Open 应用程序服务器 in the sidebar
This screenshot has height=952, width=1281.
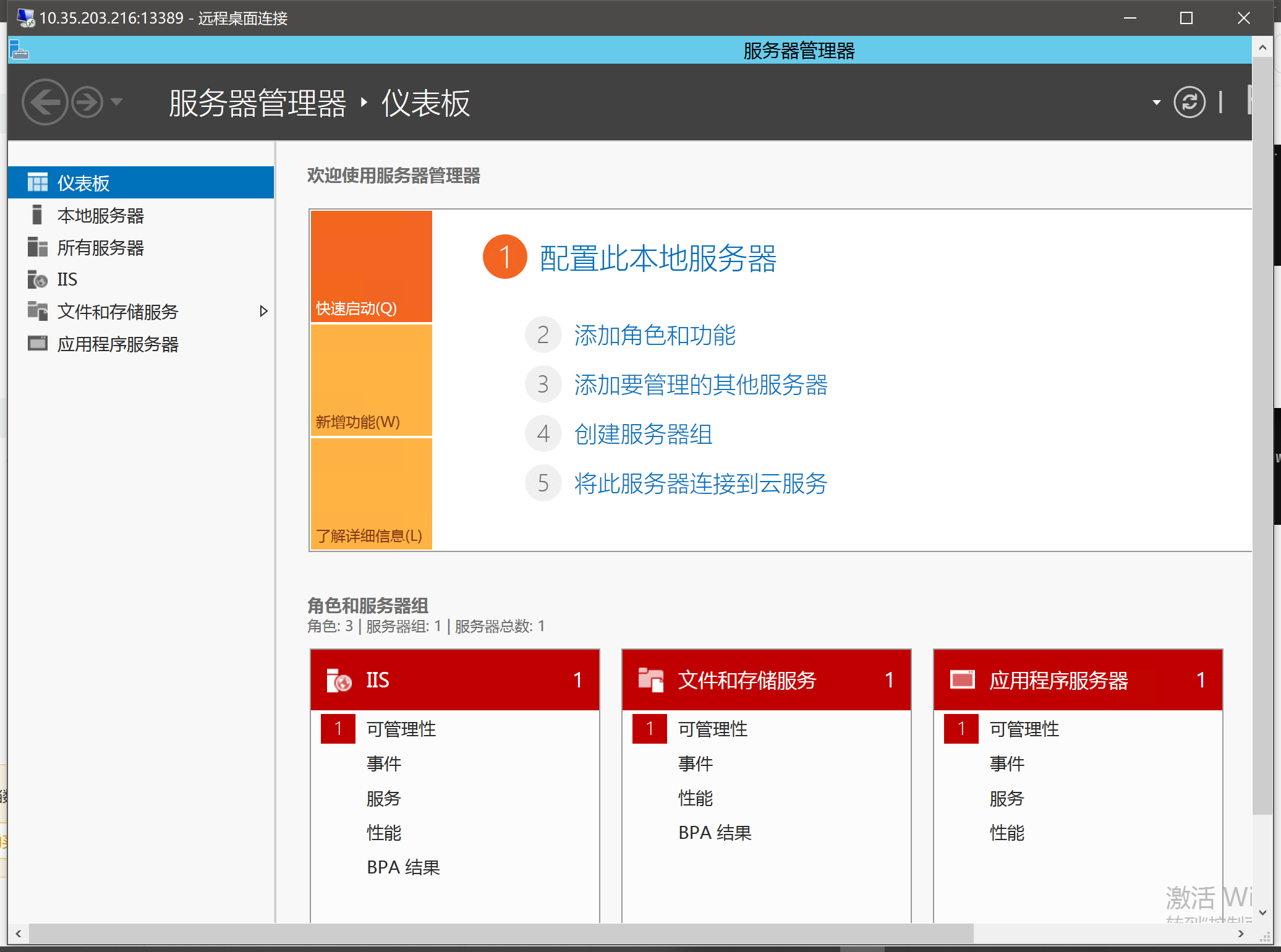(x=117, y=344)
